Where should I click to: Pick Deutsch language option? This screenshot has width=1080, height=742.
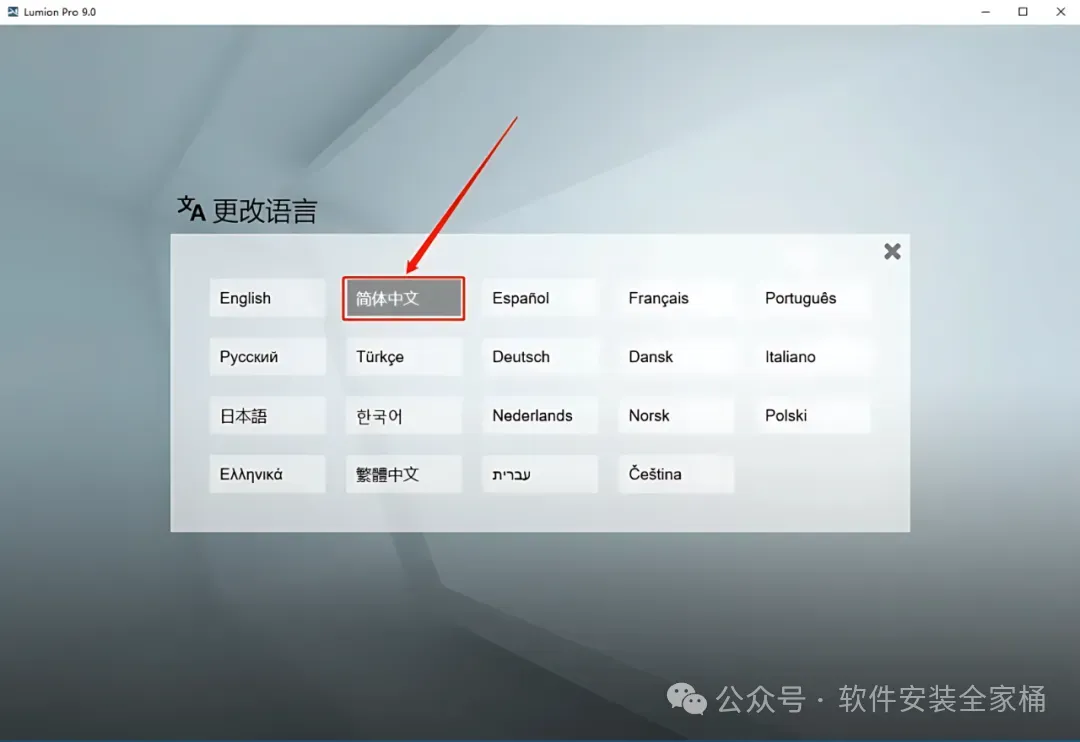pyautogui.click(x=540, y=357)
